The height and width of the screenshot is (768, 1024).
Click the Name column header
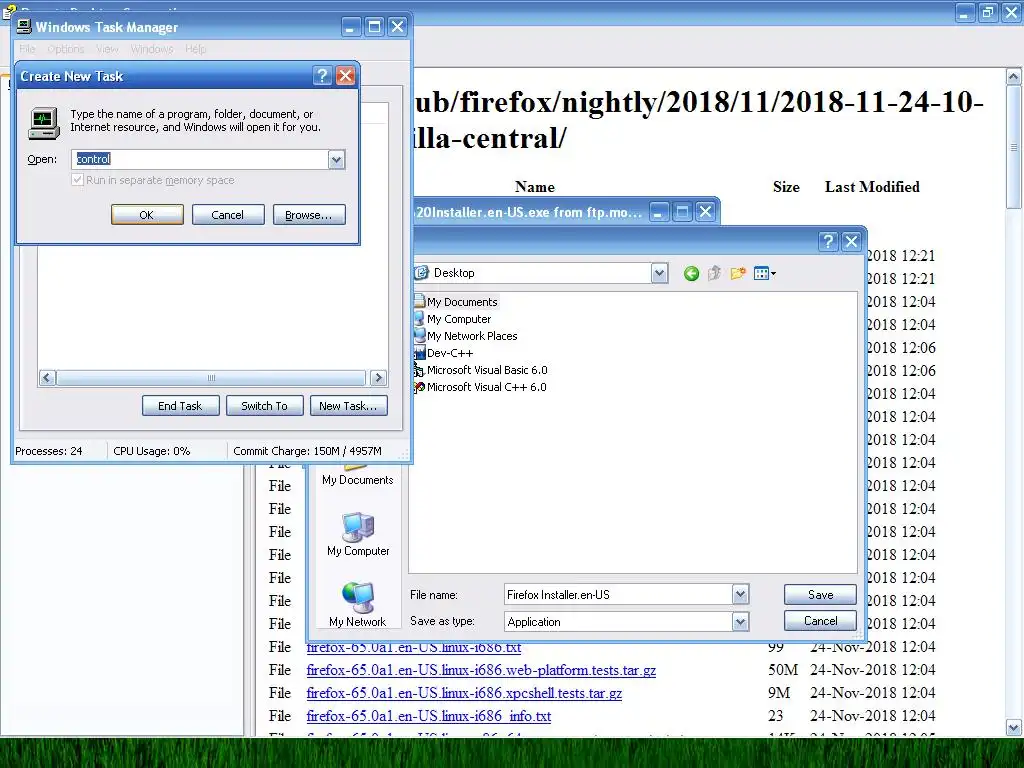coord(535,187)
